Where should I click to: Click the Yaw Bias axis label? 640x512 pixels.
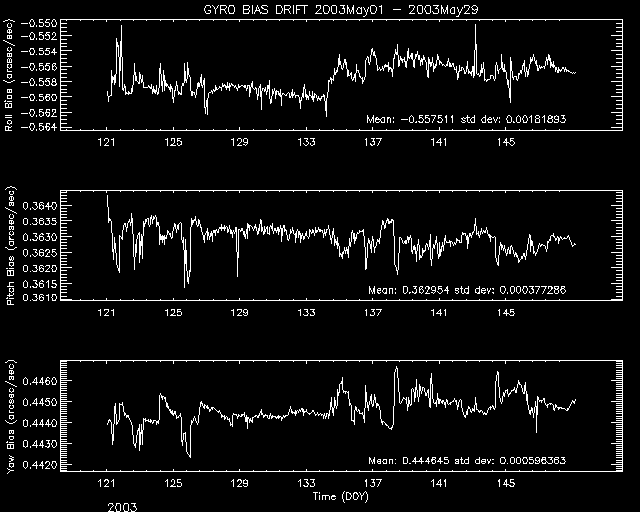10,417
